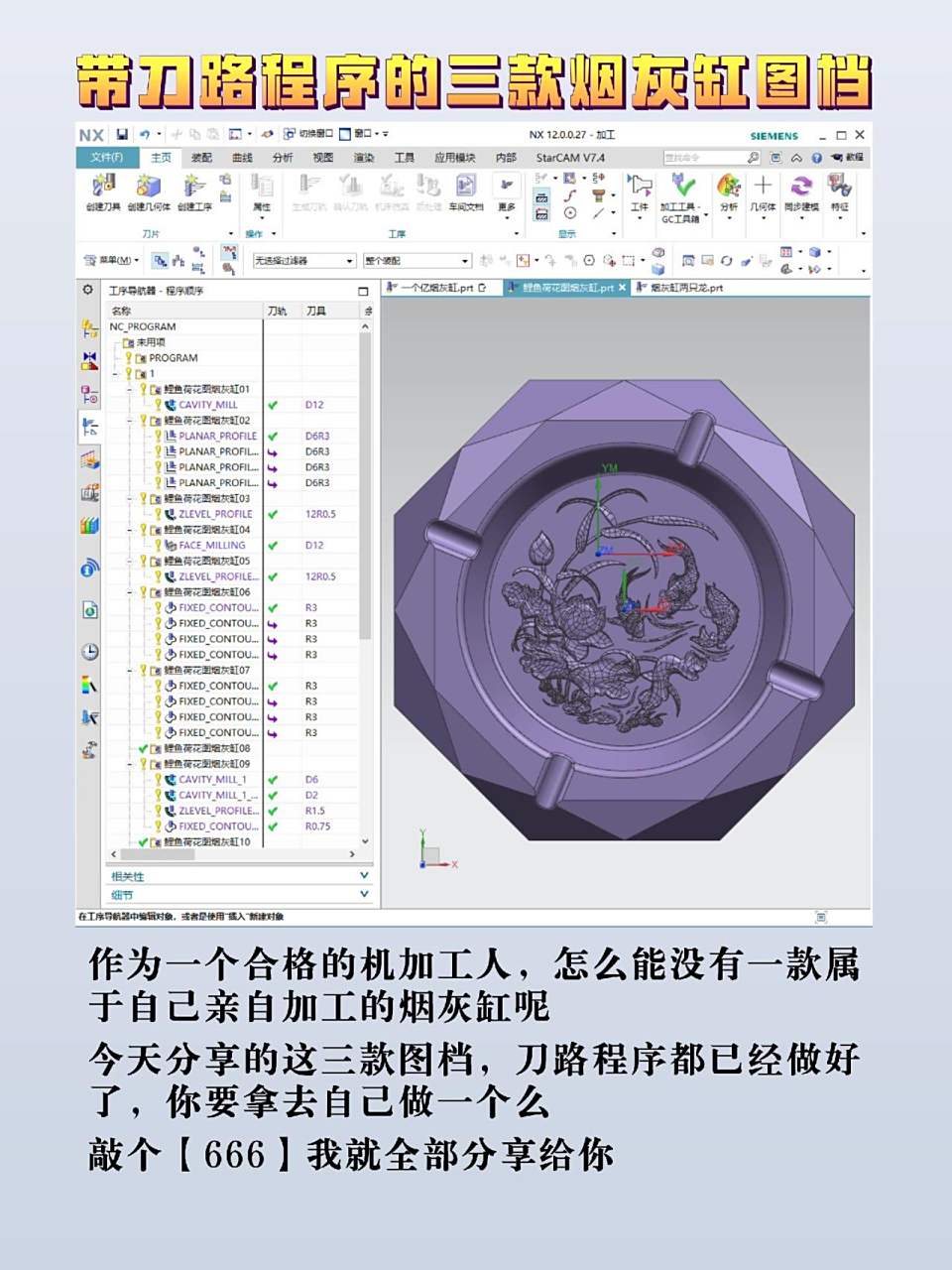Open the 整个装配 selection scope dropdown
952x1270 pixels.
click(x=416, y=261)
